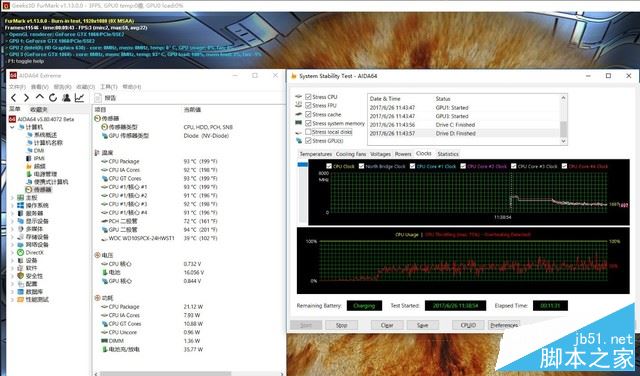The width and height of the screenshot is (640, 376).
Task: Open the Statistics tab
Action: 448,154
